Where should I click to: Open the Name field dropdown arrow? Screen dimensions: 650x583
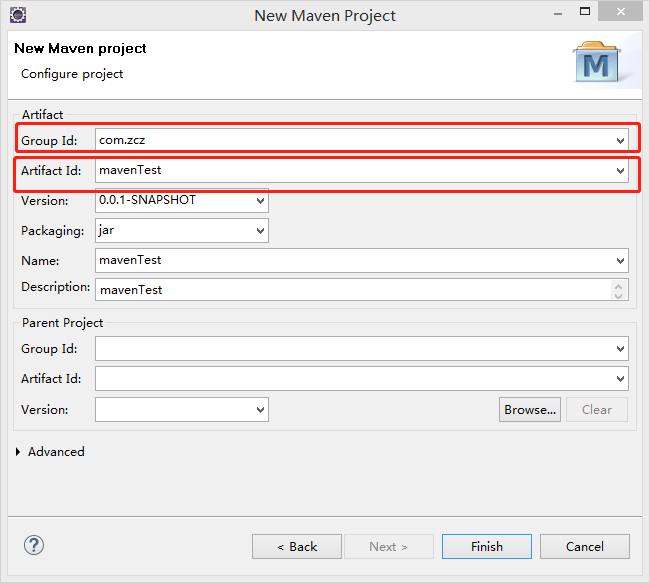point(620,260)
